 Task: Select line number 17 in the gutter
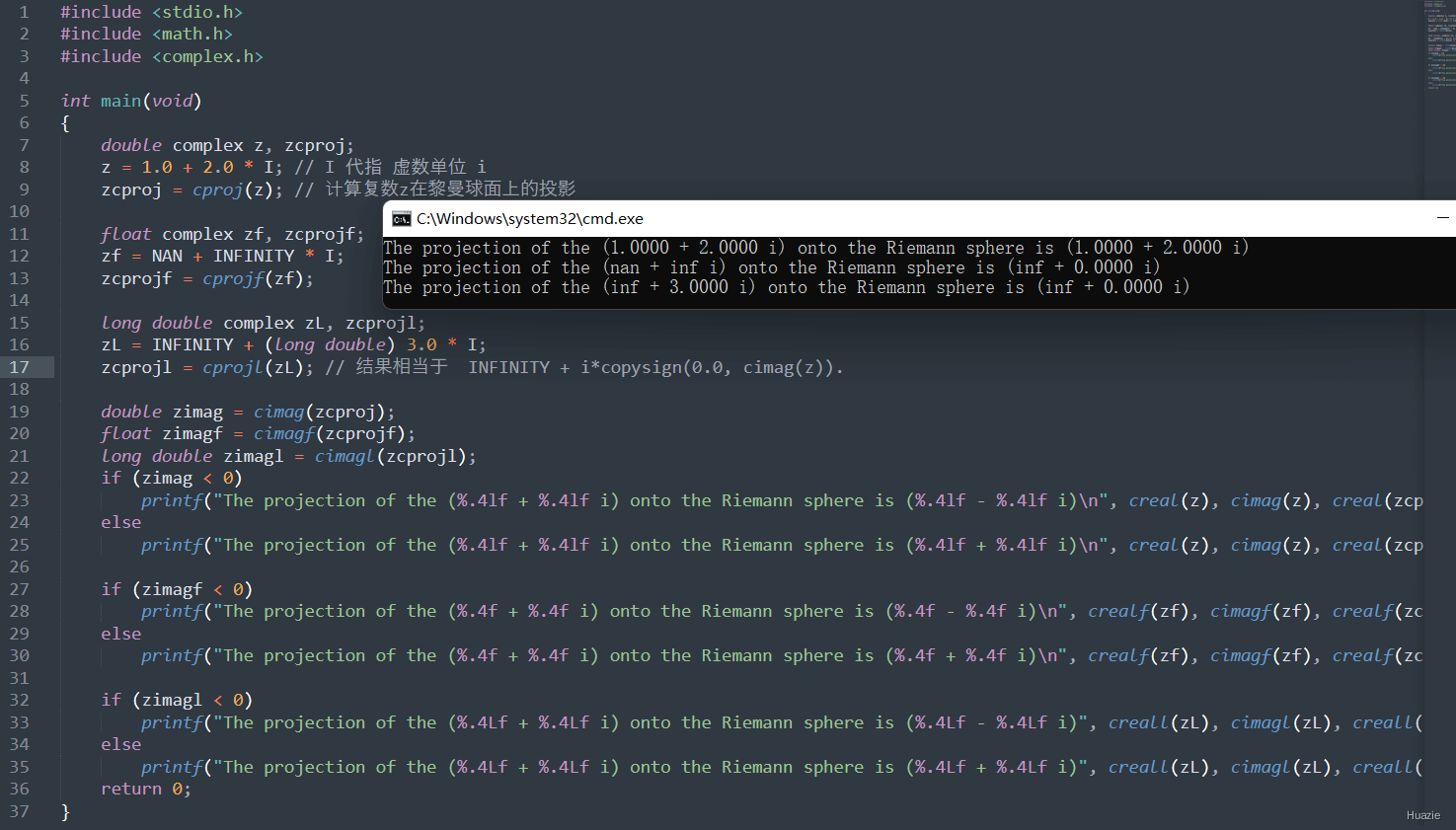pyautogui.click(x=20, y=367)
